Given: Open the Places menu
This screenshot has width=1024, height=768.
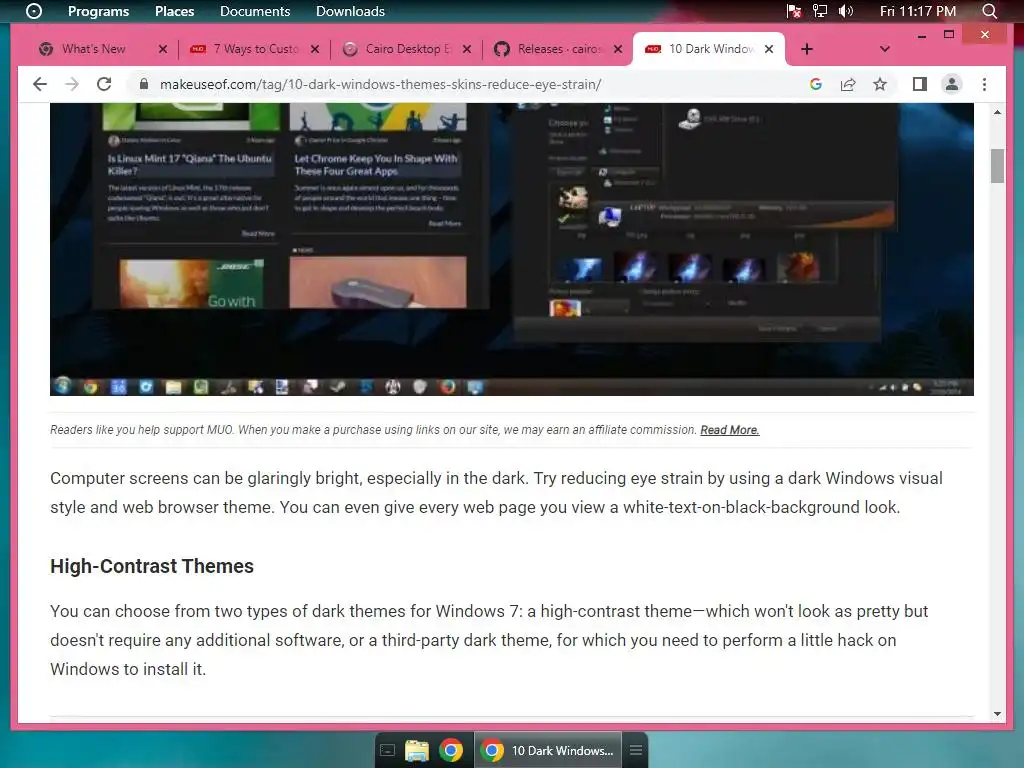Looking at the screenshot, I should (x=174, y=11).
